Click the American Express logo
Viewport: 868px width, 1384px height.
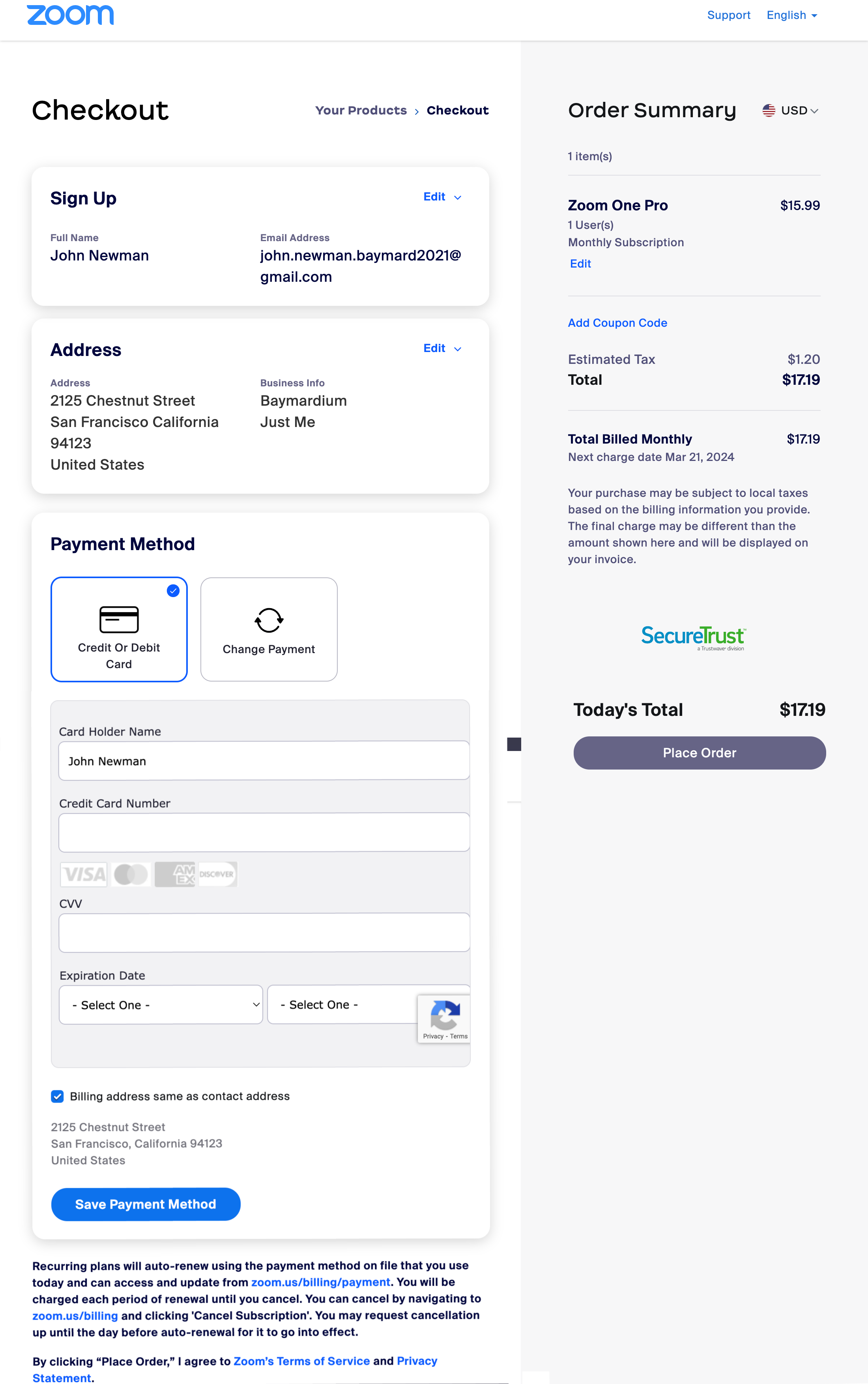175,874
